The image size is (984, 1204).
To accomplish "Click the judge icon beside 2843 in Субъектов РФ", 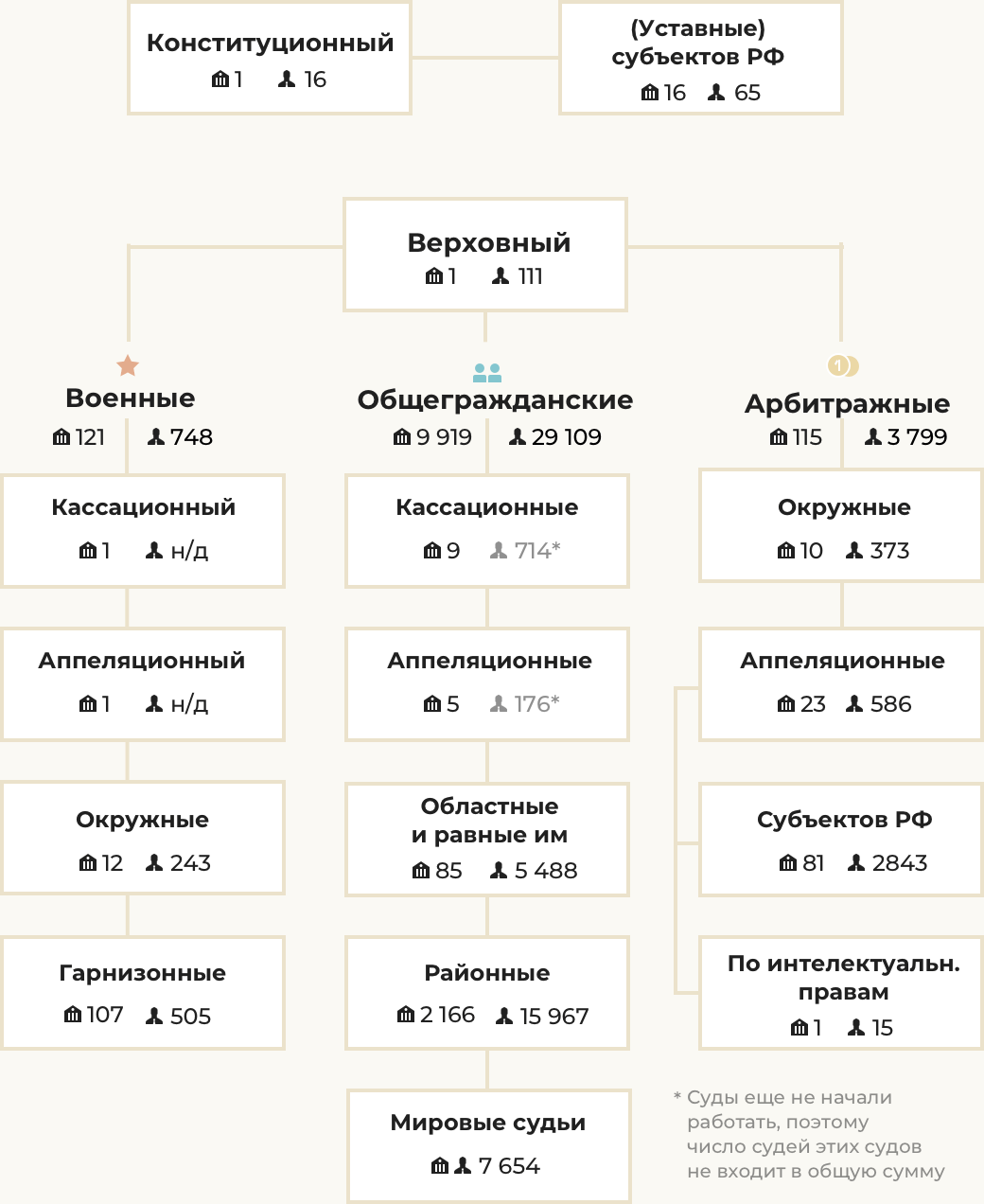I will [856, 863].
